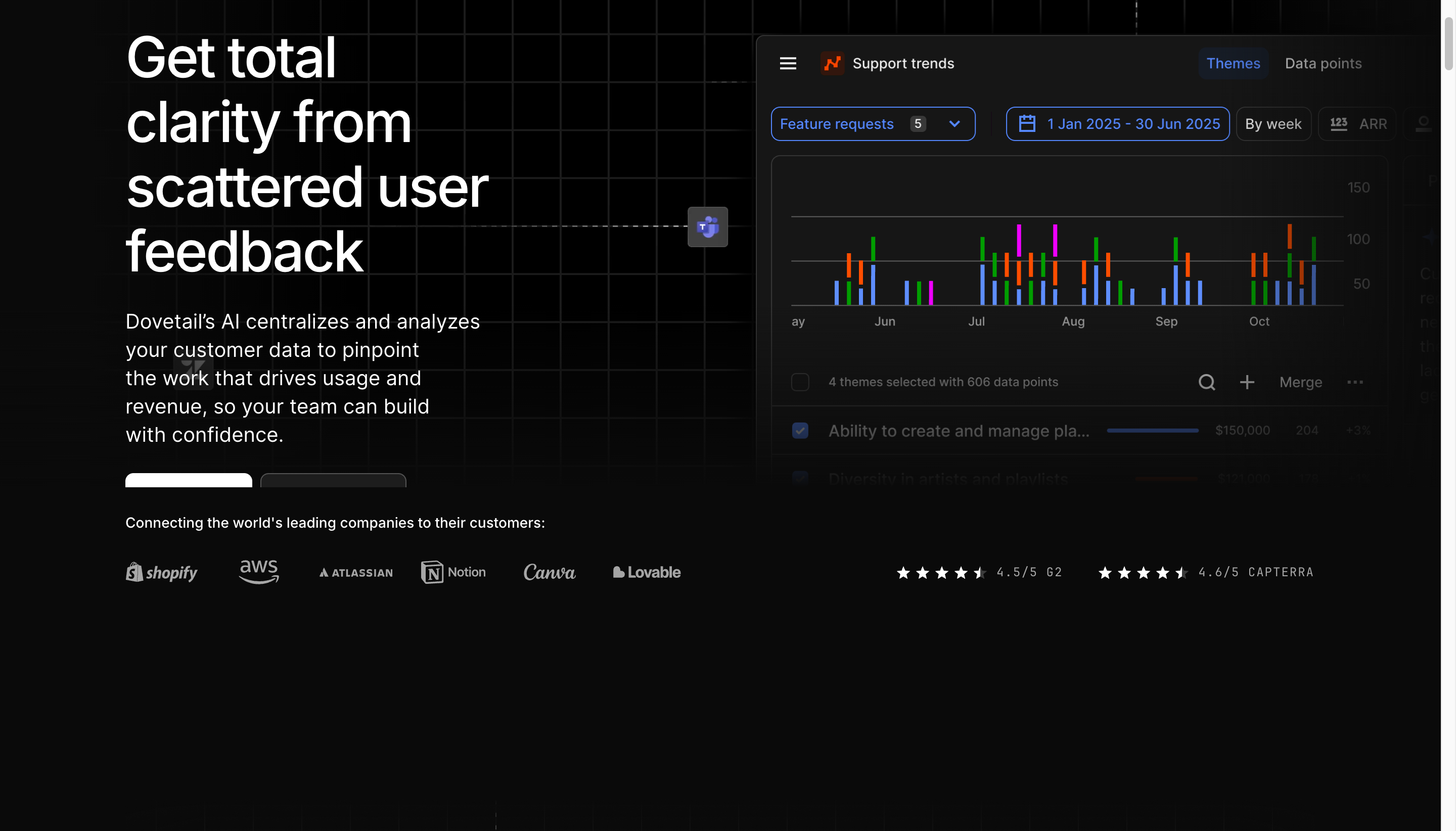
Task: Click the Canva logo
Action: [549, 572]
